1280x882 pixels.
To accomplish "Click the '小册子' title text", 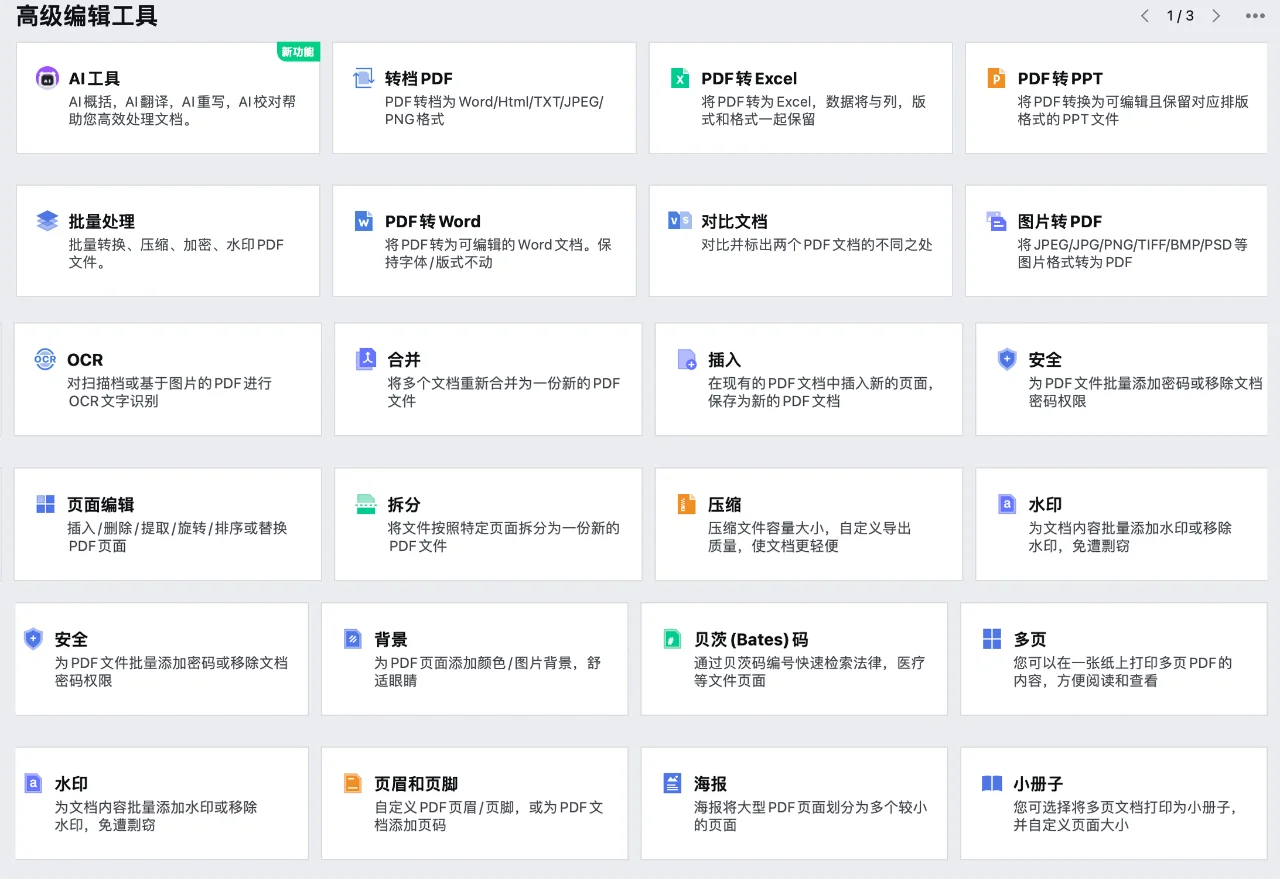I will click(x=1038, y=784).
